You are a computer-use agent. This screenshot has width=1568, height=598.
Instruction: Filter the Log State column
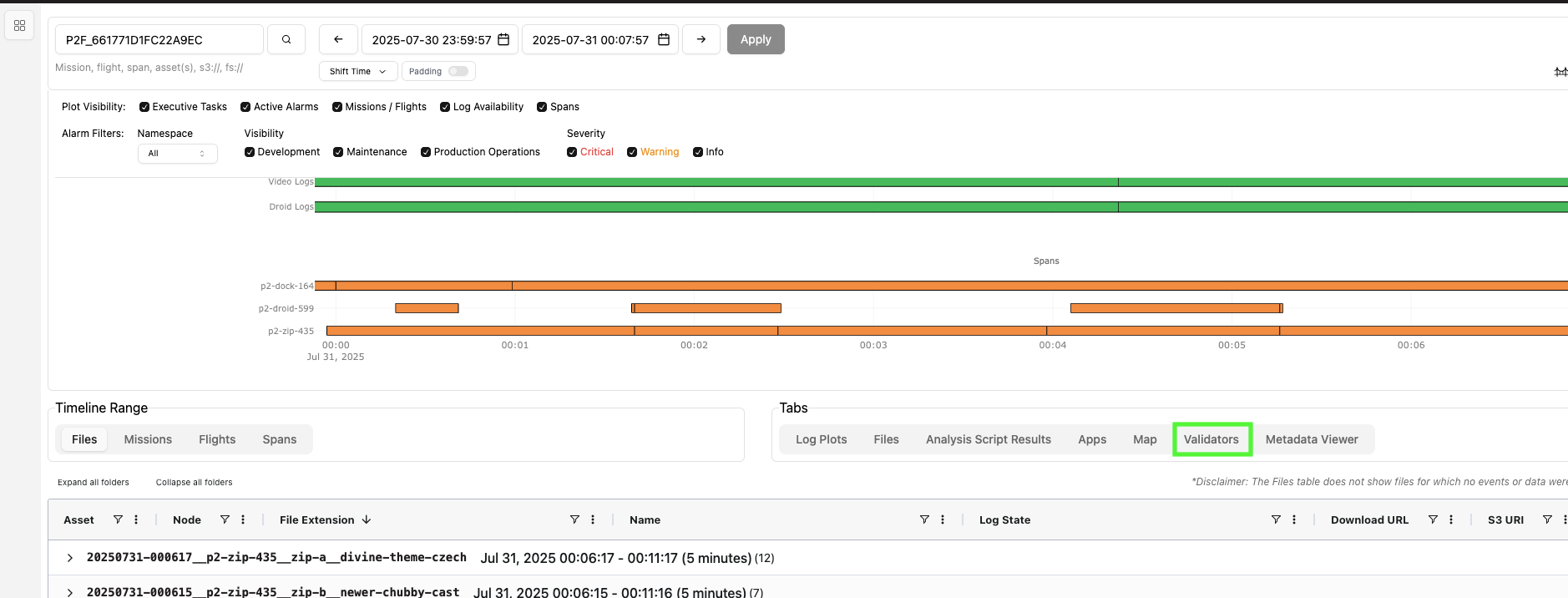point(1276,519)
